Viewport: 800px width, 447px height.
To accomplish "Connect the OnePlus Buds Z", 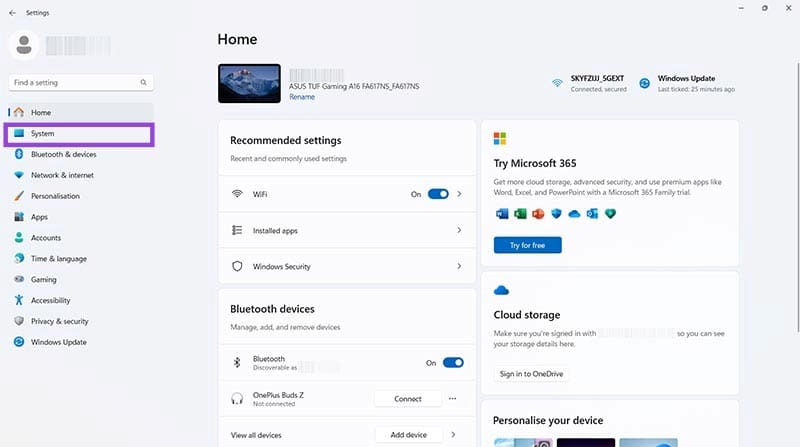I will [x=408, y=399].
